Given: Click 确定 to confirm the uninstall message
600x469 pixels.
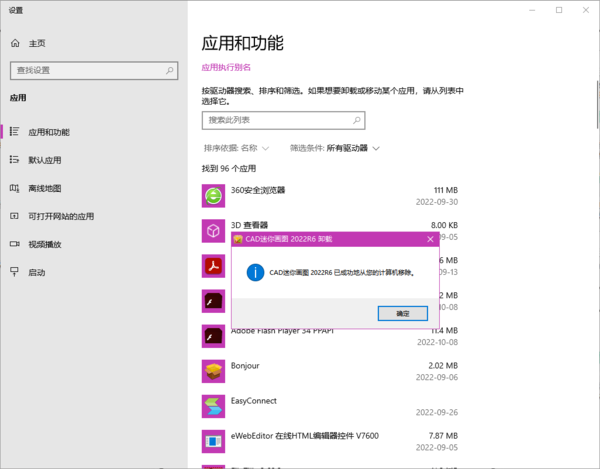Looking at the screenshot, I should pos(402,313).
